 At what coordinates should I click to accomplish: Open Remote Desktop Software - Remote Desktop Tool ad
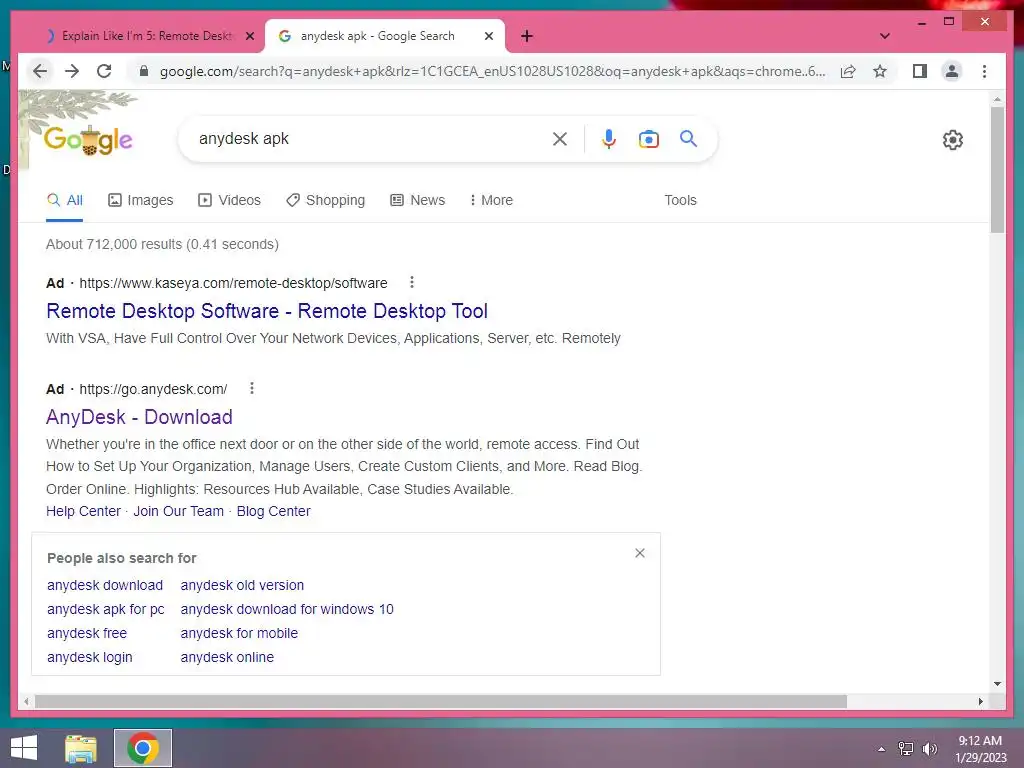[x=267, y=311]
